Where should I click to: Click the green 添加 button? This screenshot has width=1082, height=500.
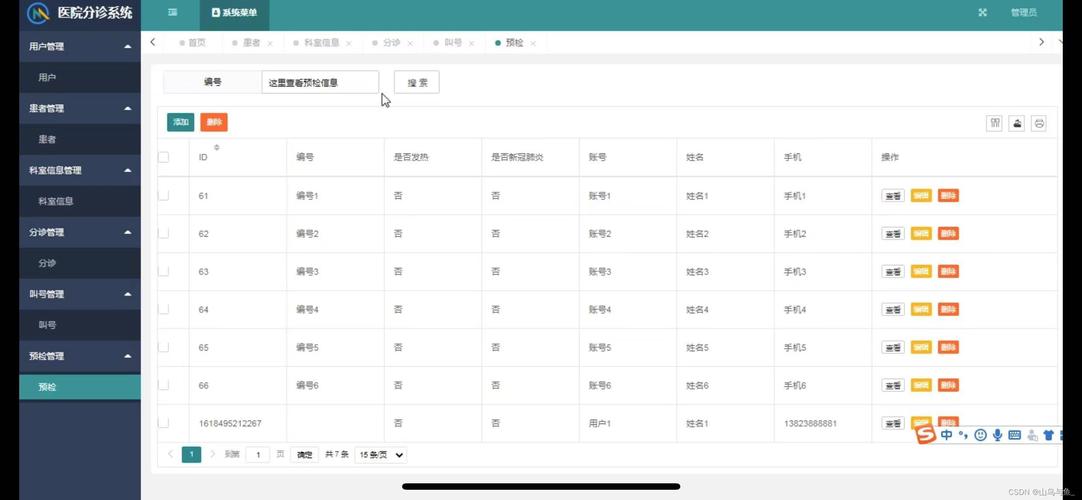pos(181,122)
